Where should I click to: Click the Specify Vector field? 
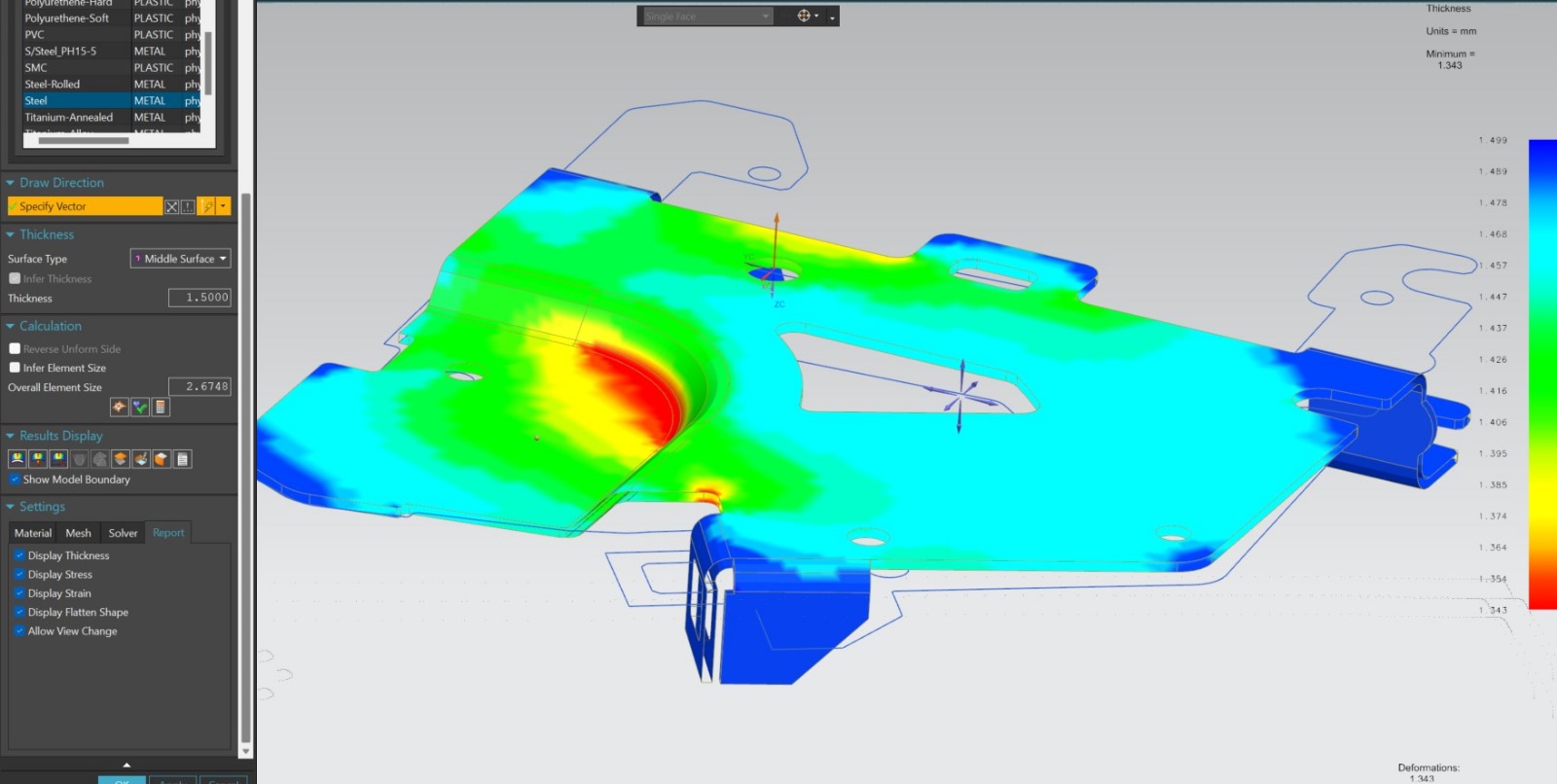pos(85,206)
